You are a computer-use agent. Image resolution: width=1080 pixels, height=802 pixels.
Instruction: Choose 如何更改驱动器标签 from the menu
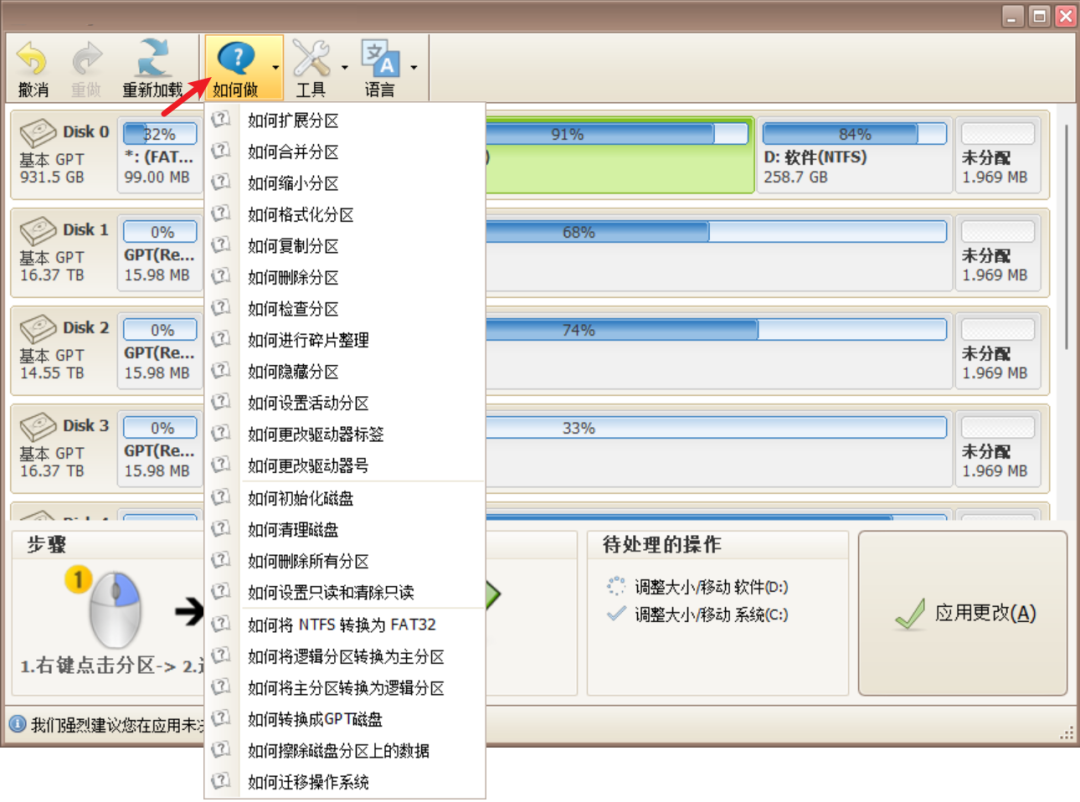tap(345, 435)
